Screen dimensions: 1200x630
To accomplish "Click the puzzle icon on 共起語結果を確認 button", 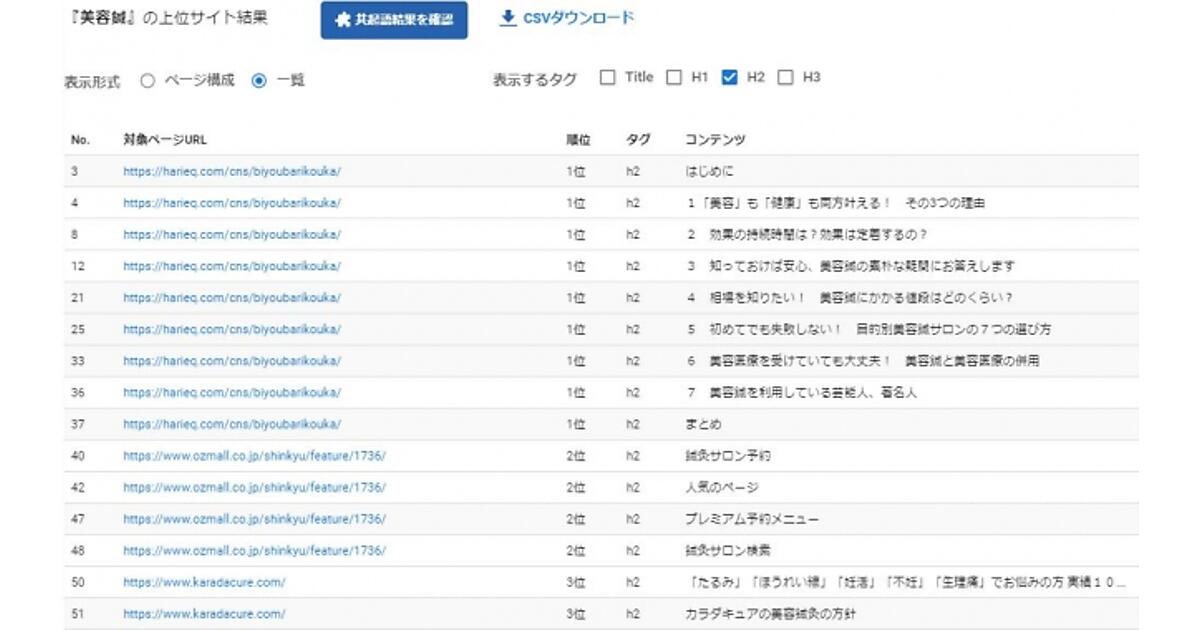I will click(343, 20).
